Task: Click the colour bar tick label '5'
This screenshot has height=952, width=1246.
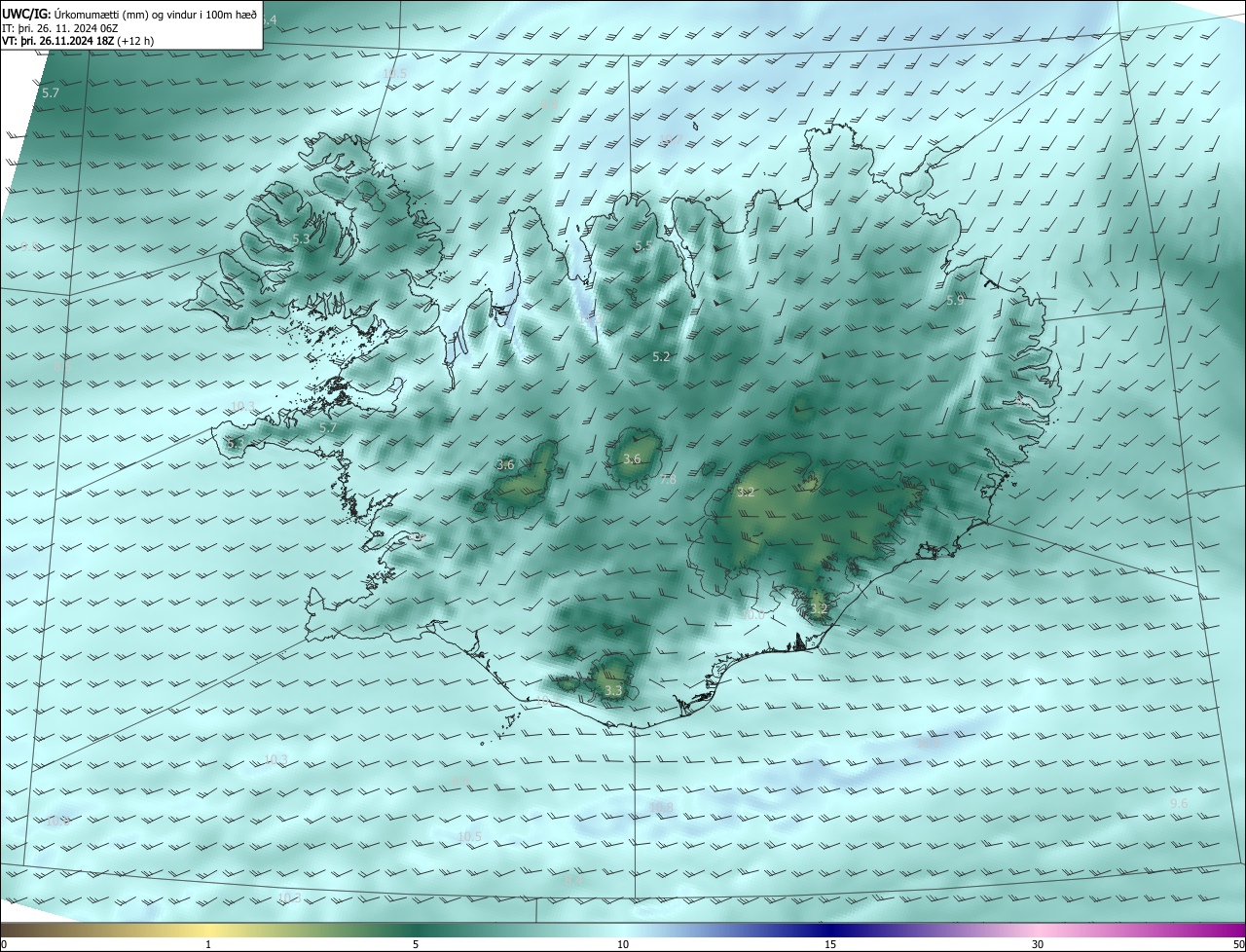Action: pyautogui.click(x=416, y=944)
